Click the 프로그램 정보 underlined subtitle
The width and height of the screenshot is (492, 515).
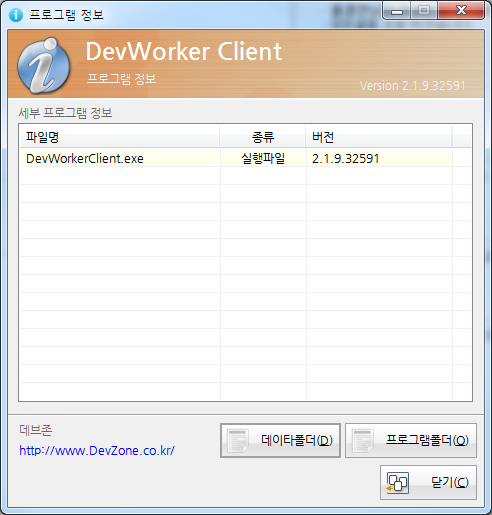click(x=122, y=79)
